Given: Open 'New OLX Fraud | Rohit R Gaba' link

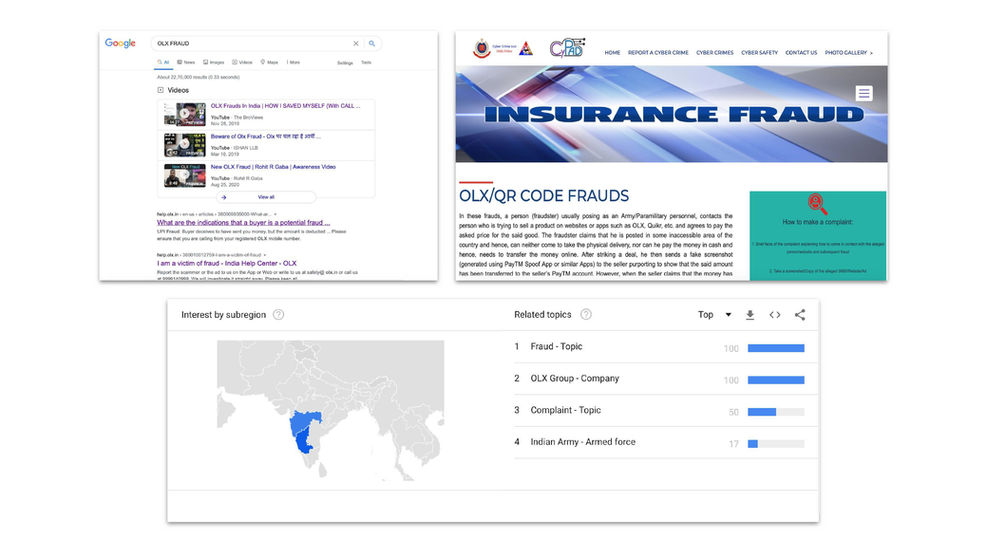Looking at the screenshot, I should (273, 167).
